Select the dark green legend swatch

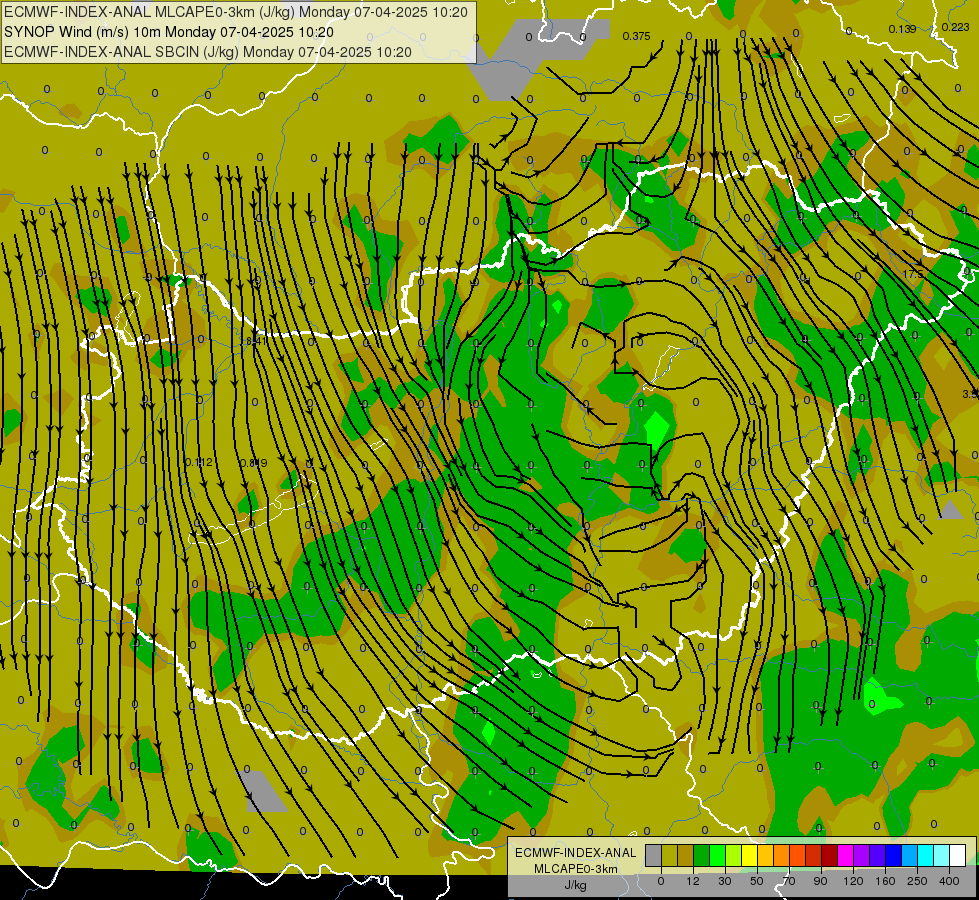pyautogui.click(x=702, y=856)
